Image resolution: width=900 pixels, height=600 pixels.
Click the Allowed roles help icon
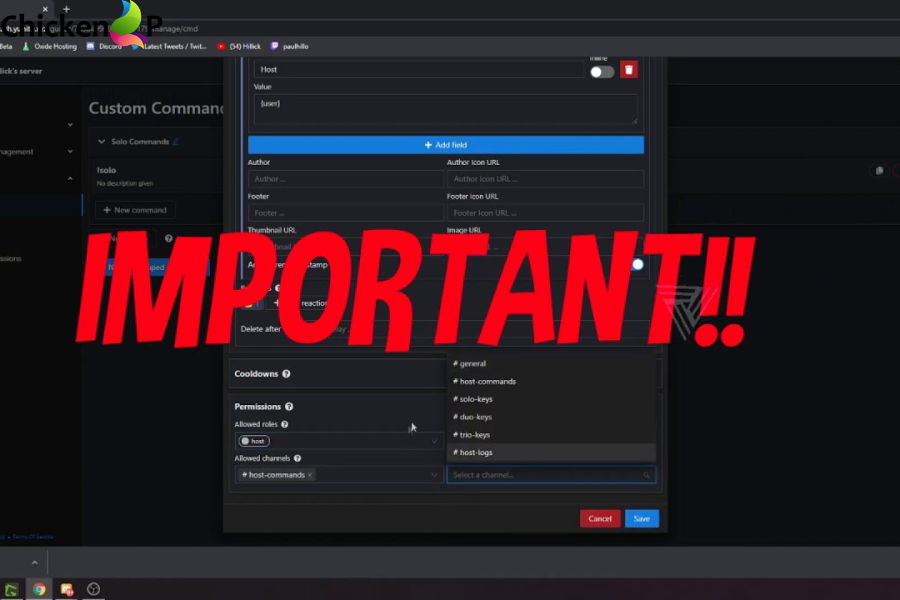283,424
